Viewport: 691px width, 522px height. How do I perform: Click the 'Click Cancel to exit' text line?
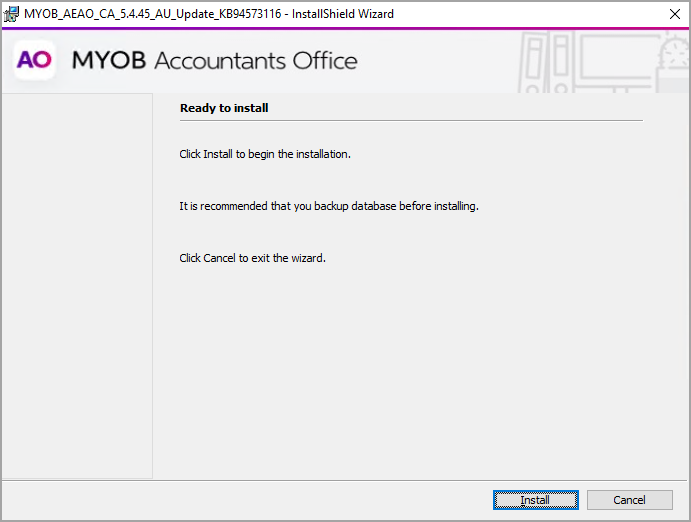pyautogui.click(x=252, y=258)
